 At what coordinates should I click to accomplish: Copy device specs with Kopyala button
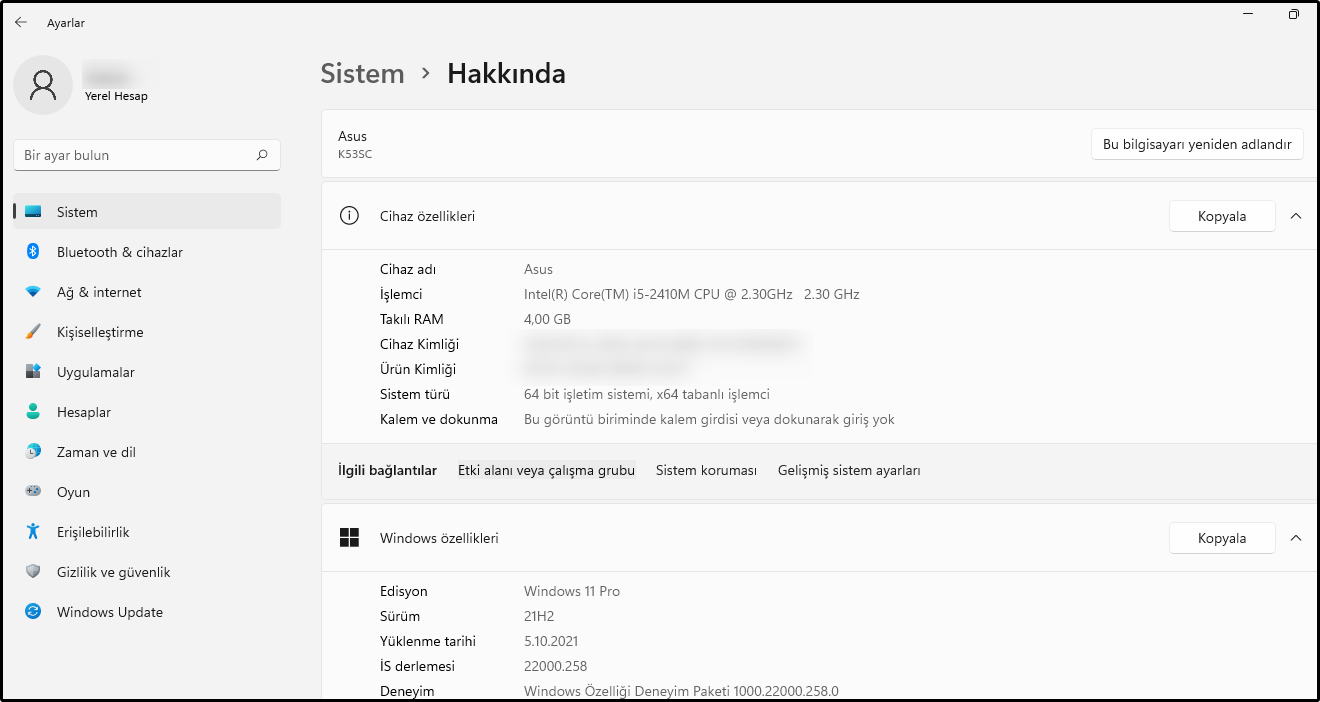pyautogui.click(x=1222, y=216)
